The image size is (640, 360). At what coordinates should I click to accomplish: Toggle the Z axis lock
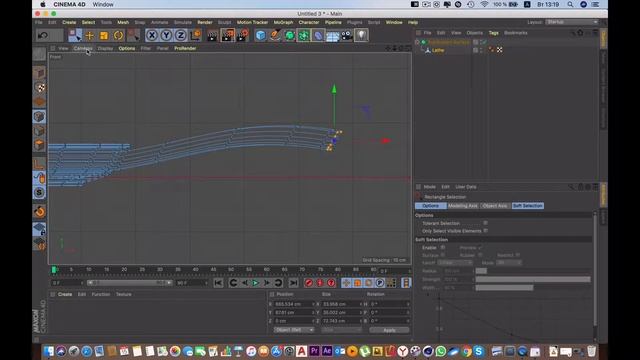[180, 36]
